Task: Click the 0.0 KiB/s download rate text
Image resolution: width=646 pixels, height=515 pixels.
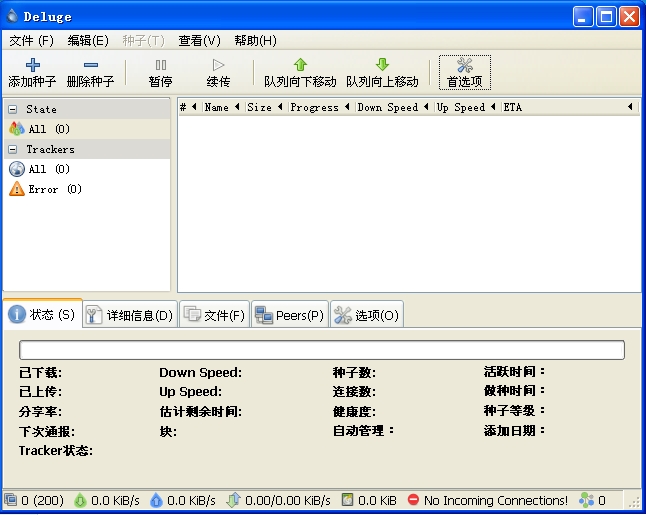Action: click(115, 500)
